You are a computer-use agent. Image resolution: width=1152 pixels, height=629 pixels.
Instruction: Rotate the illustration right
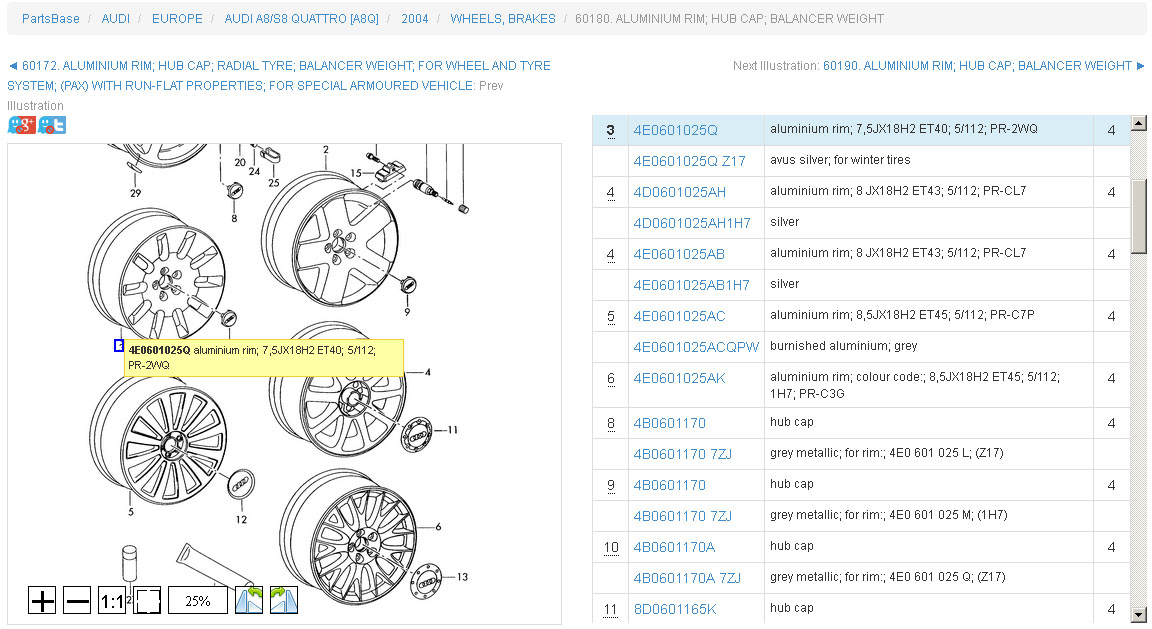tap(284, 600)
